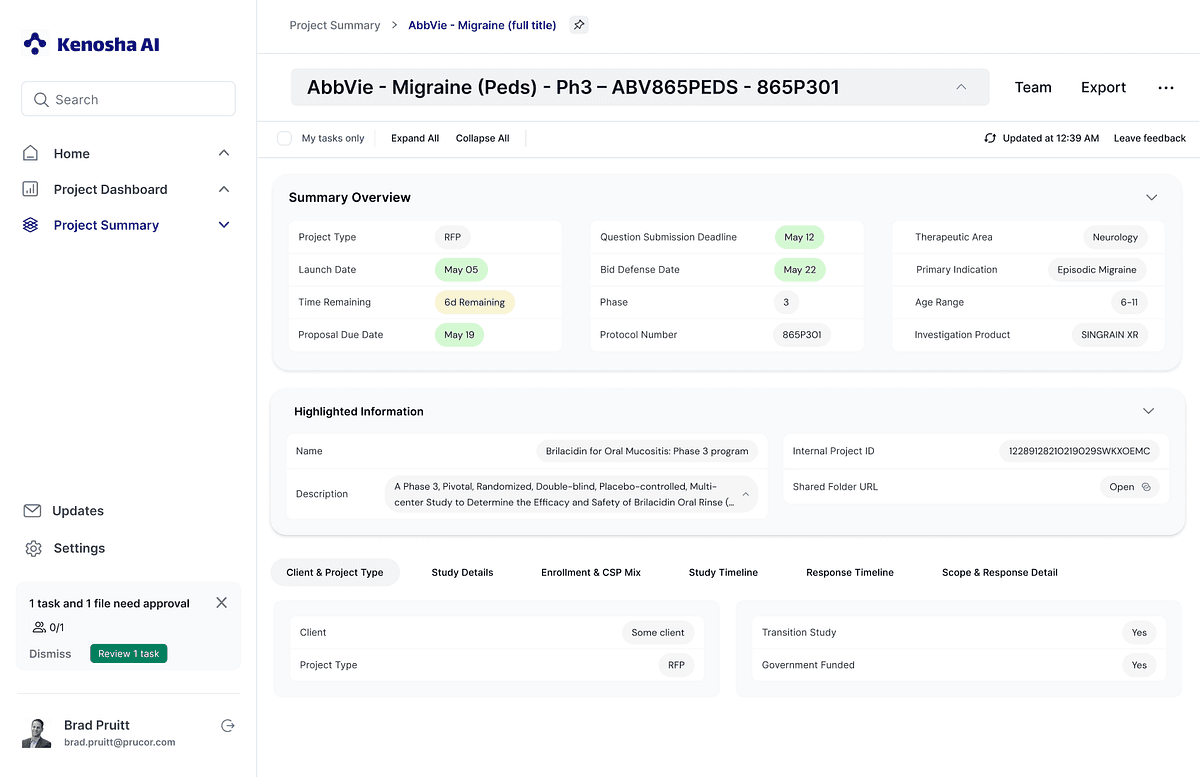The width and height of the screenshot is (1200, 777).
Task: Expand the Project Dashboard chevron
Action: 224,189
